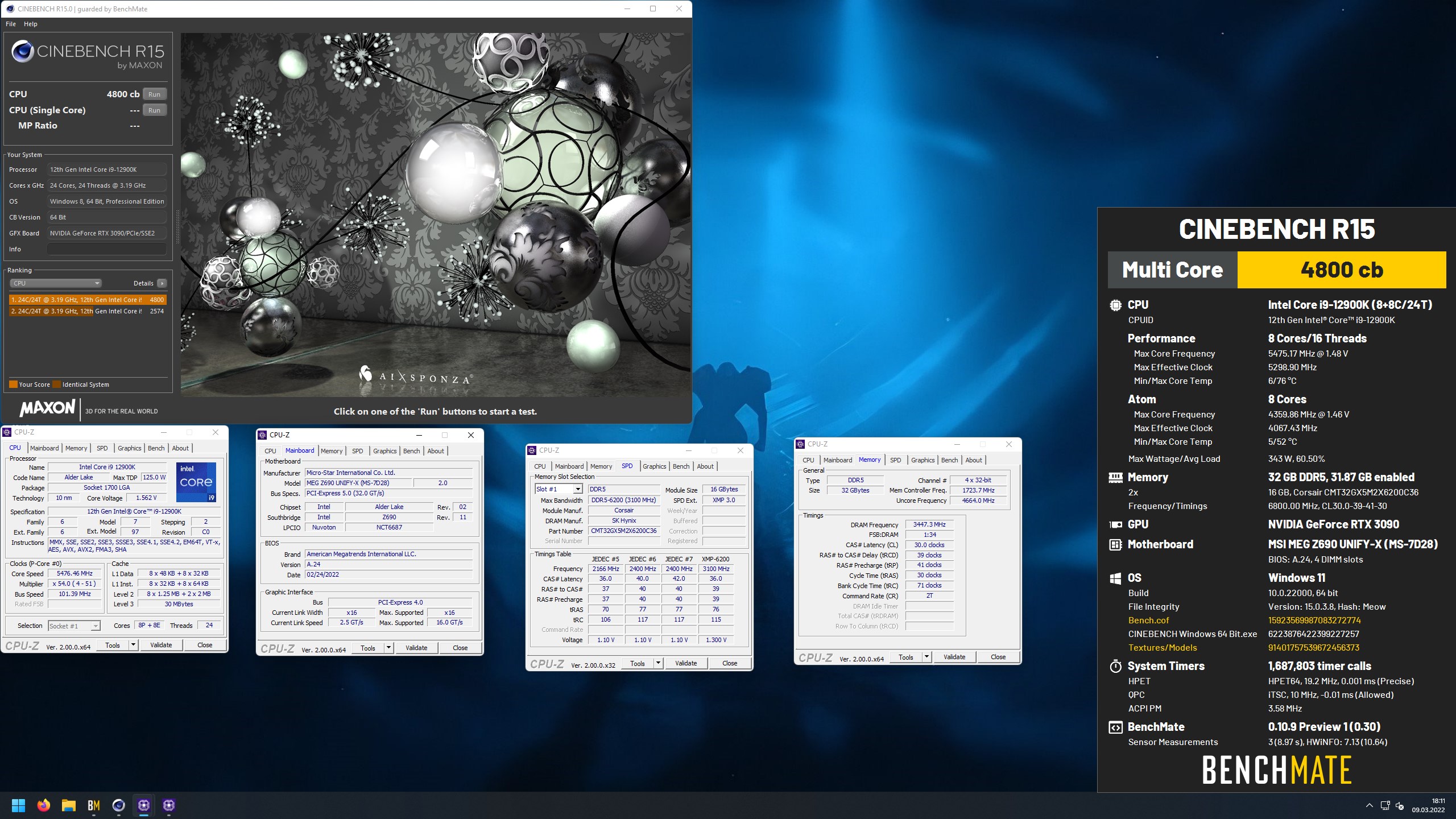
Task: Open File Explorer from the taskbar
Action: tap(68, 805)
